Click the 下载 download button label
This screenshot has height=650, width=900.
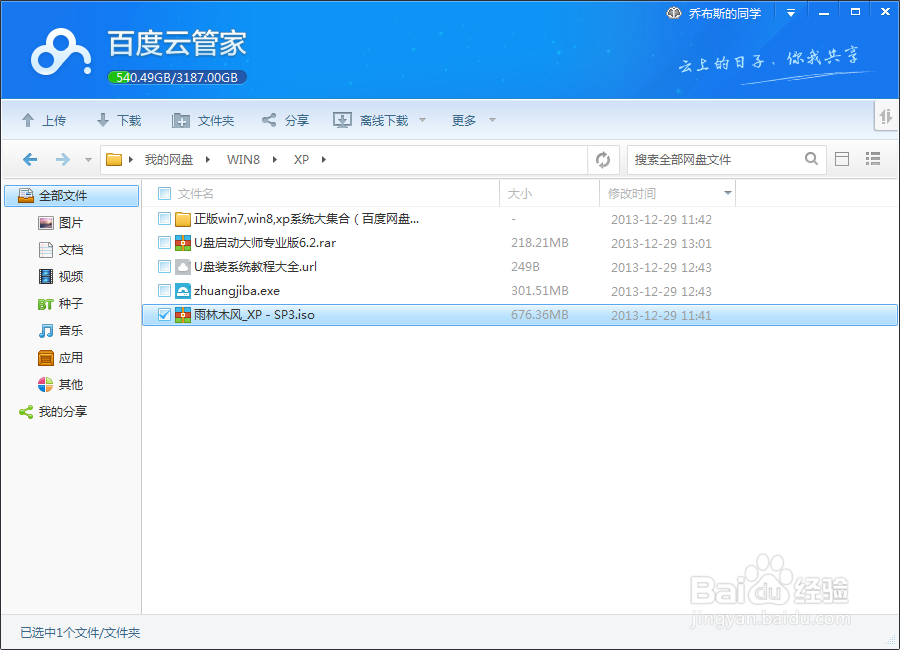coord(129,121)
